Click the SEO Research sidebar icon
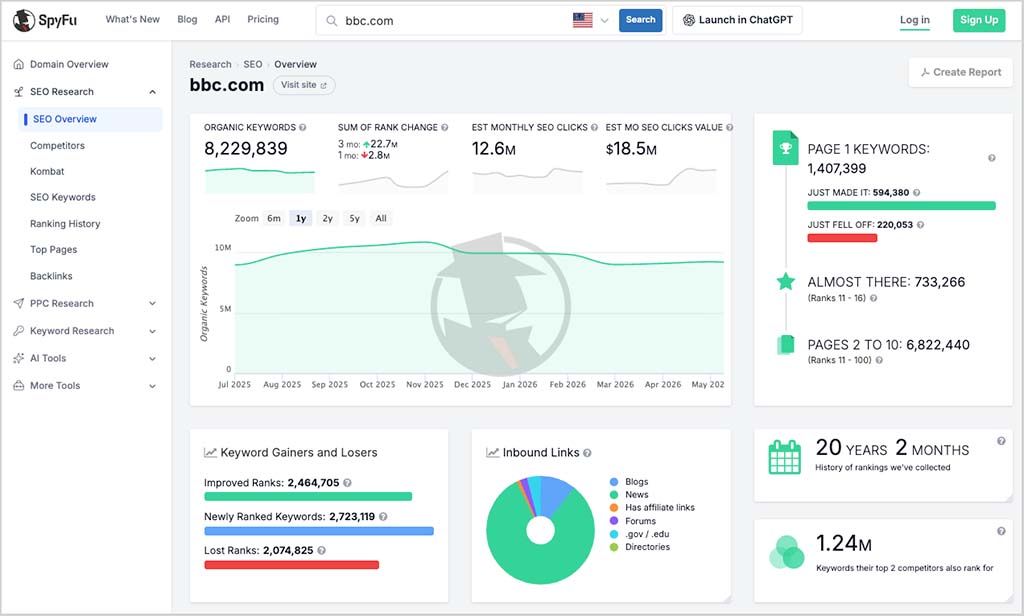The image size is (1024, 616). click(19, 91)
